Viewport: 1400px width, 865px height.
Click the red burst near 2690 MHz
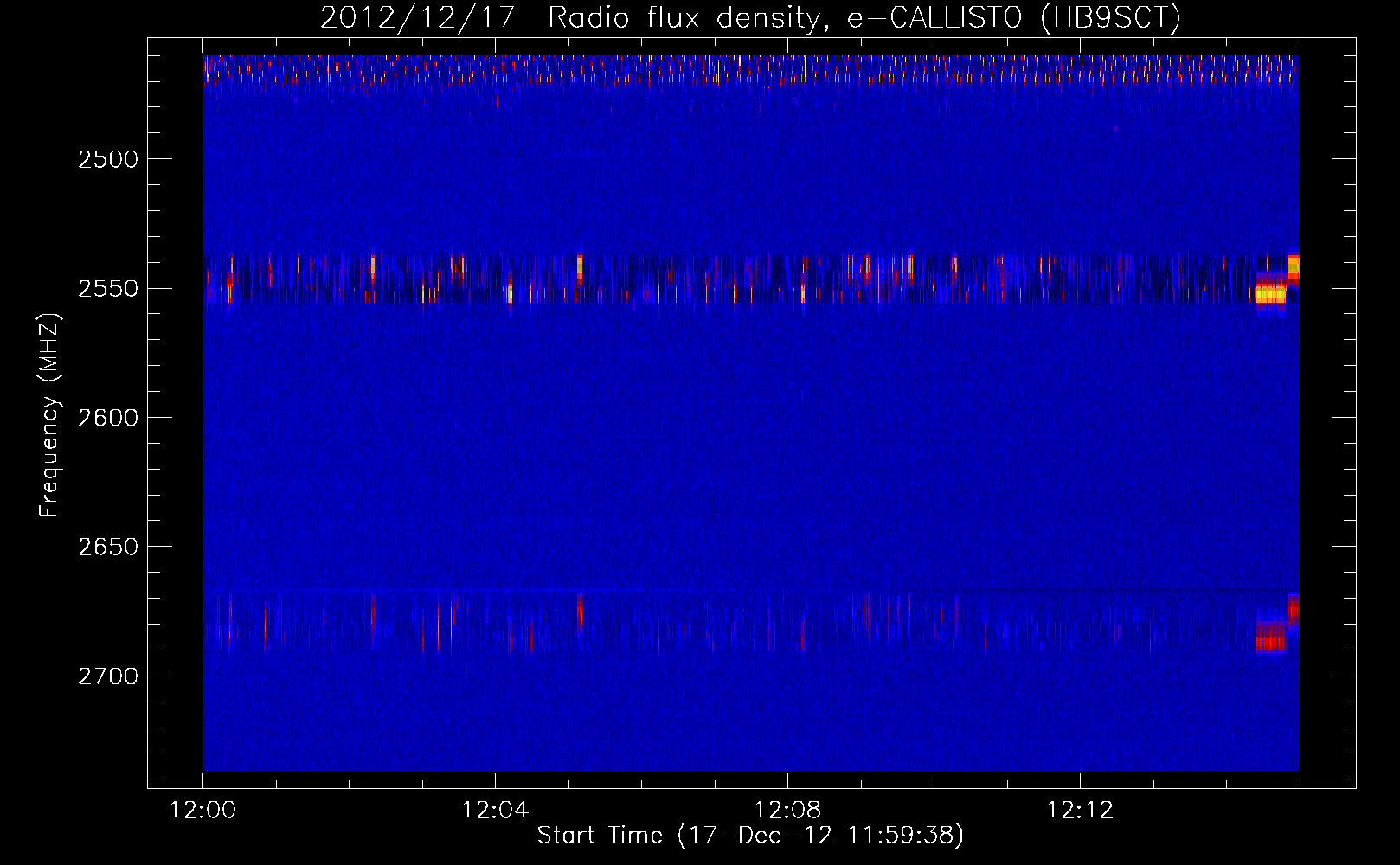click(x=1270, y=641)
